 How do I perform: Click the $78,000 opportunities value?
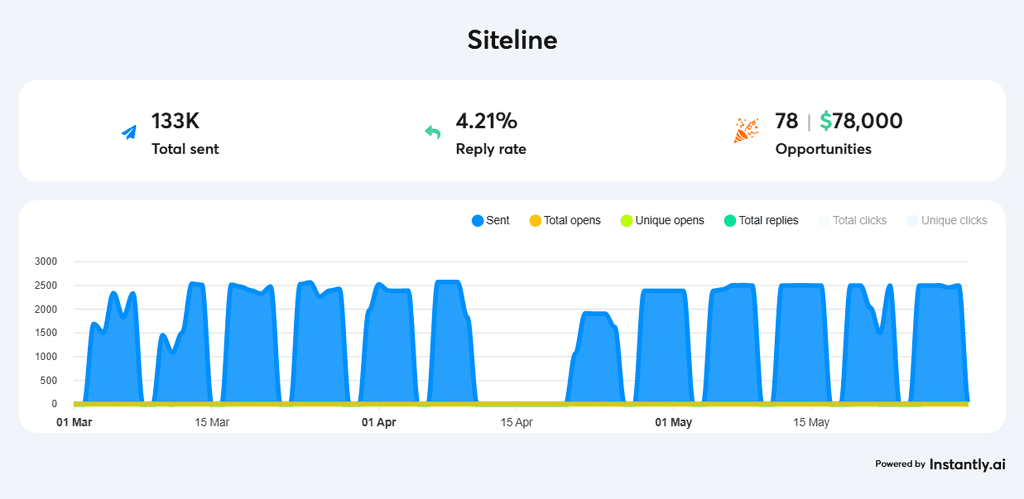pyautogui.click(x=861, y=121)
